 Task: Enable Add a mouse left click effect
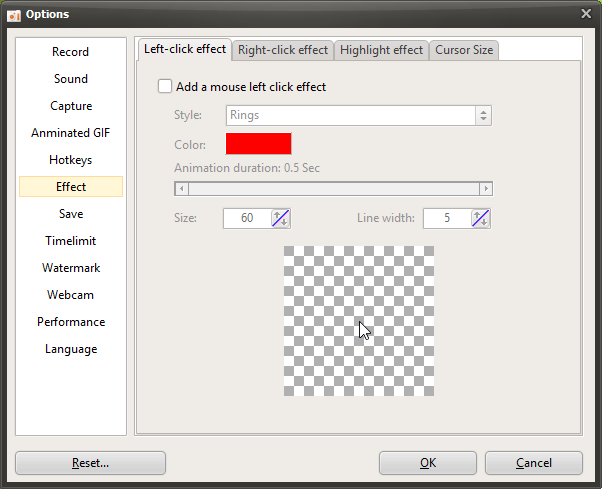pos(166,87)
